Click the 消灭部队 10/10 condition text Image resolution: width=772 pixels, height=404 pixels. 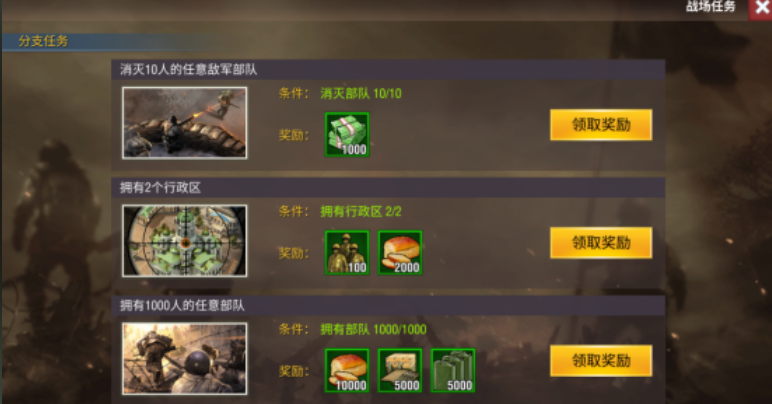pos(361,93)
